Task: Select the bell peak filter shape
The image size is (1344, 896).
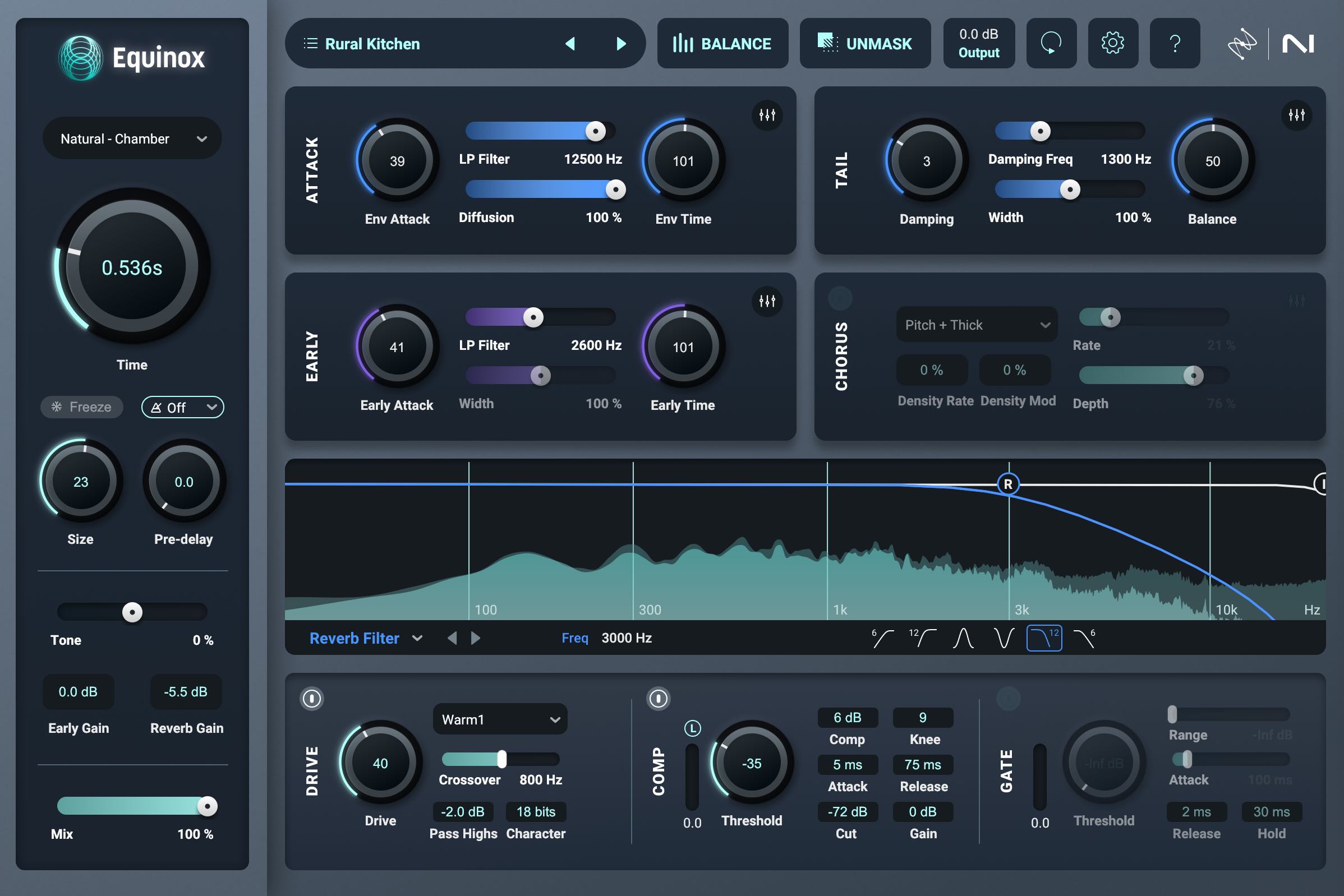Action: [x=963, y=638]
